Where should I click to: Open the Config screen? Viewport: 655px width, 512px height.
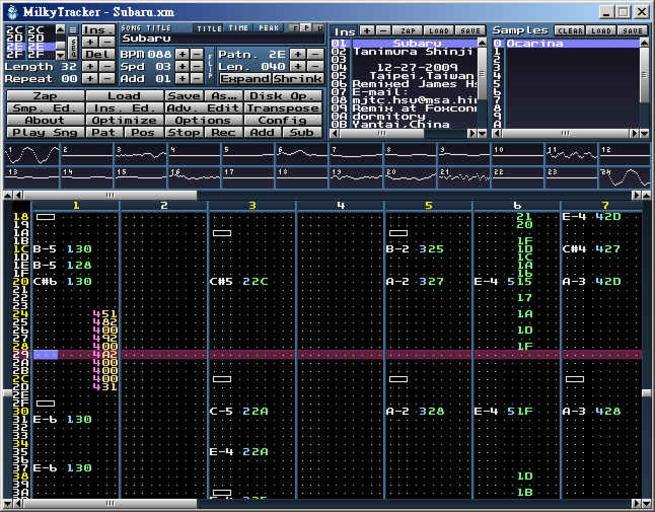pyautogui.click(x=282, y=120)
